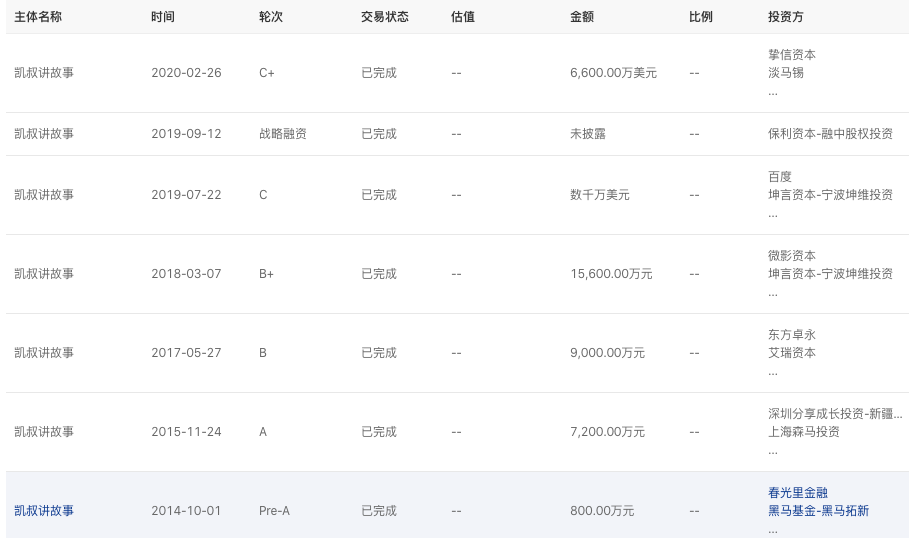Viewport: 909px width, 538px height.
Task: Click the 春光里金融 investor link
Action: [798, 493]
